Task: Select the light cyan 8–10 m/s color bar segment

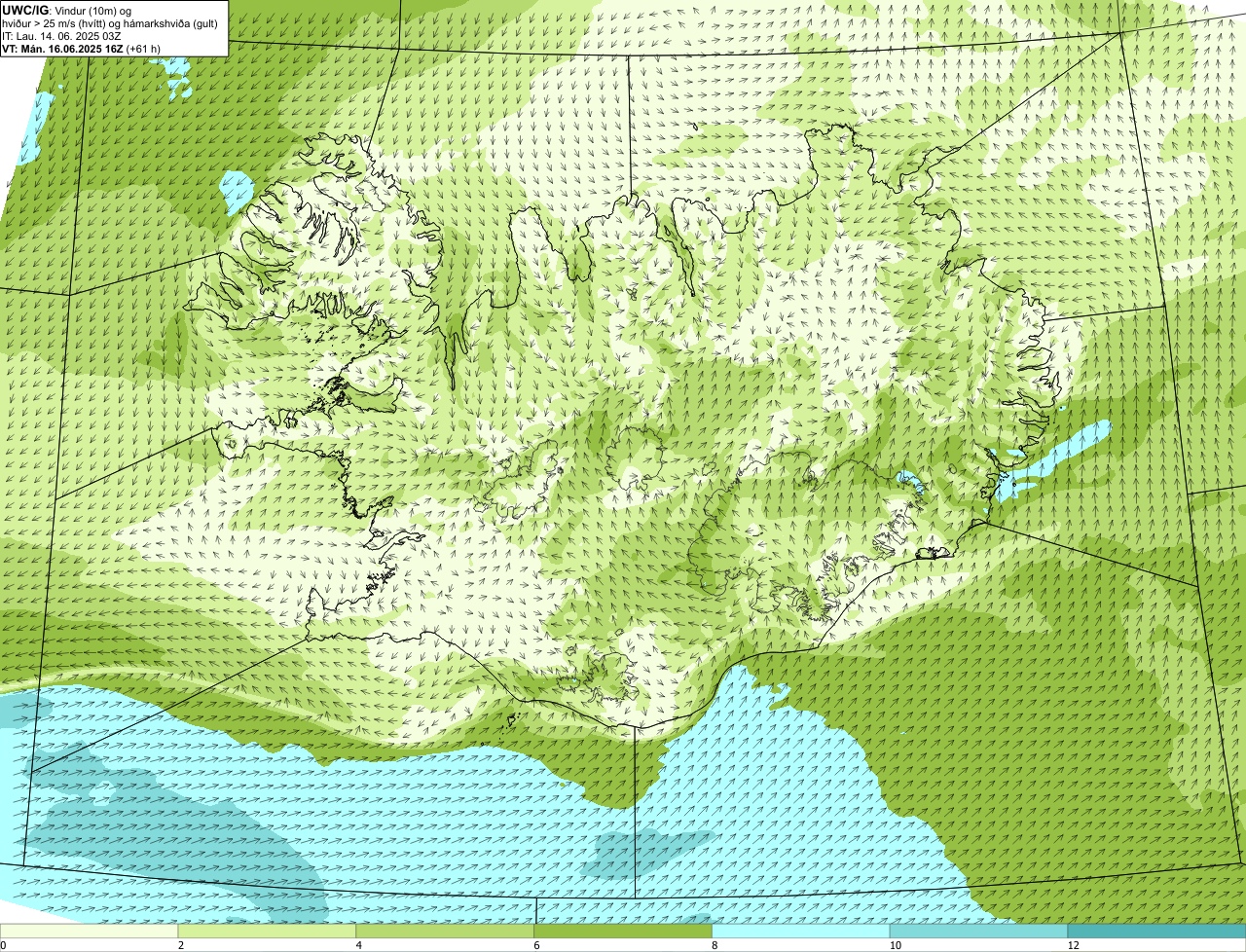Action: (x=801, y=932)
